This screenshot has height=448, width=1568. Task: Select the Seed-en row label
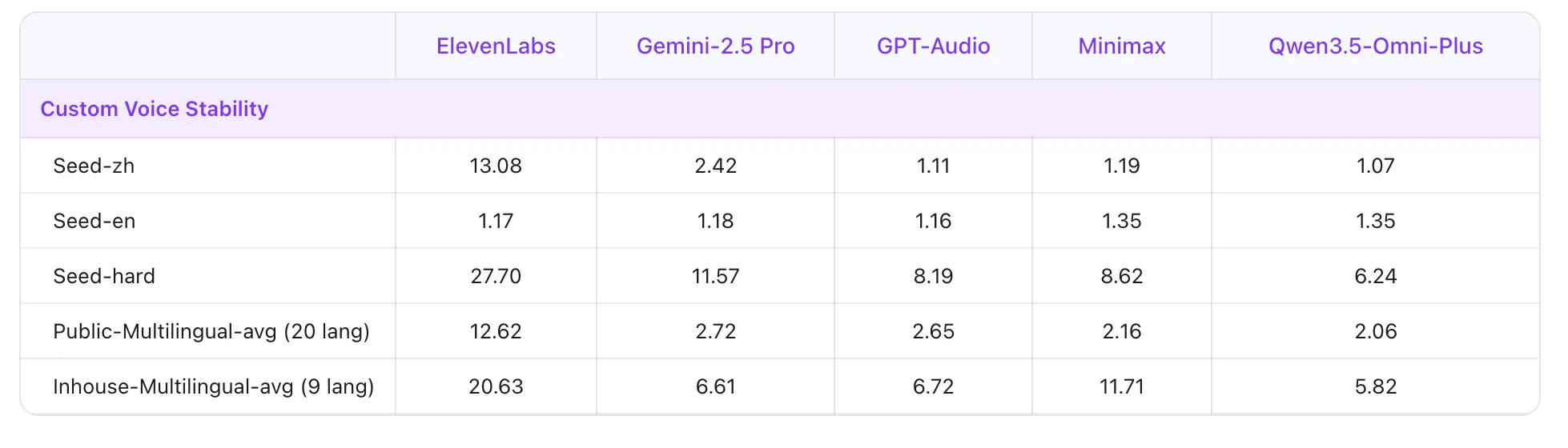pyautogui.click(x=94, y=221)
